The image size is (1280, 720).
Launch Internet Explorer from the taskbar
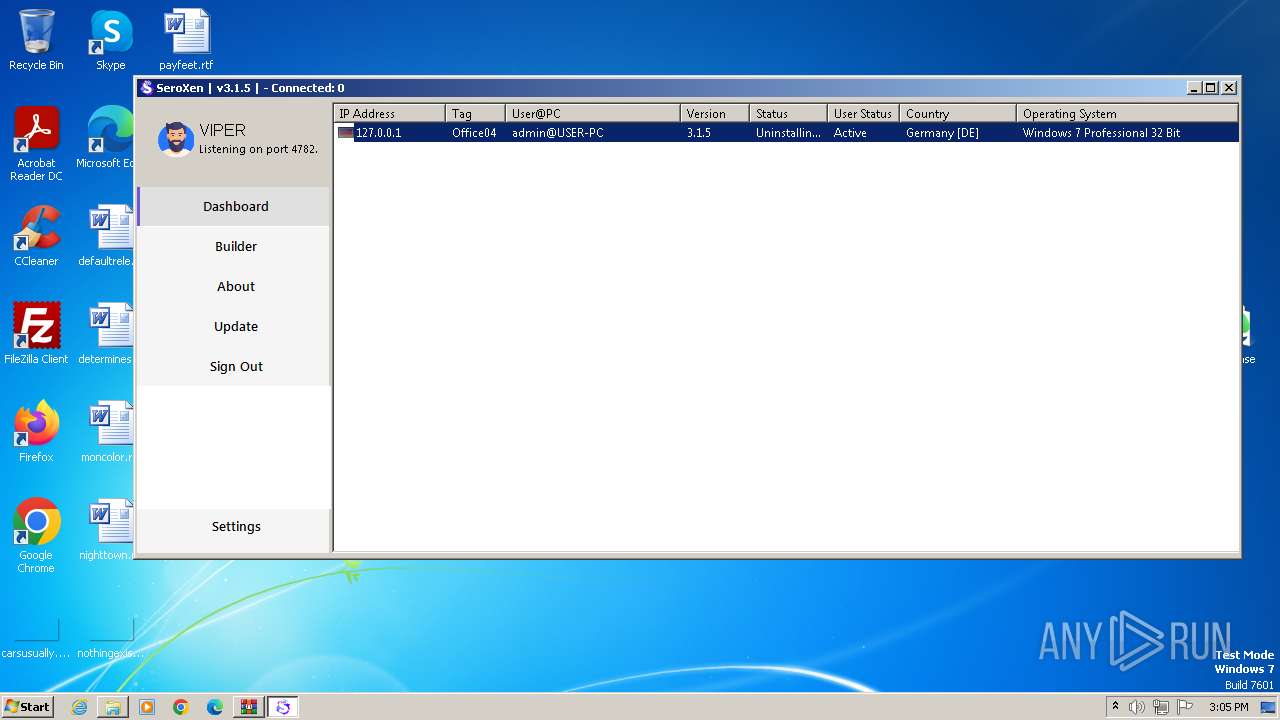pos(79,707)
